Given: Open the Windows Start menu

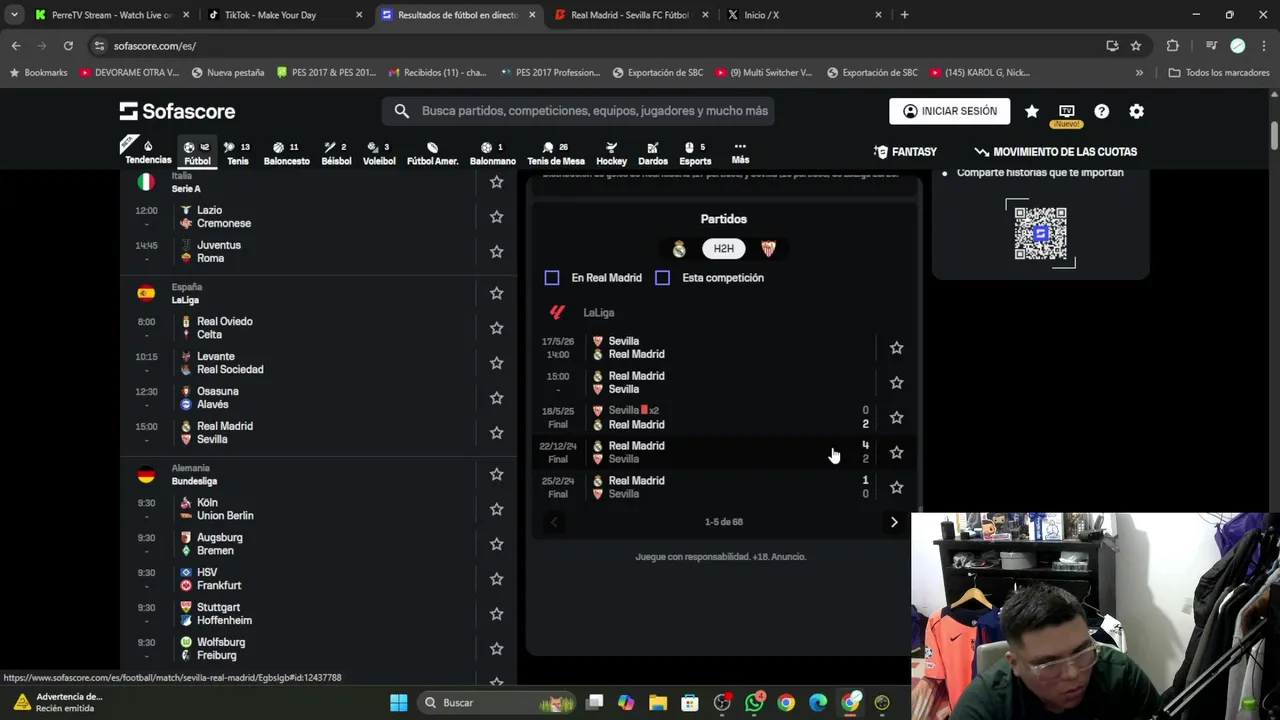Looking at the screenshot, I should (398, 703).
